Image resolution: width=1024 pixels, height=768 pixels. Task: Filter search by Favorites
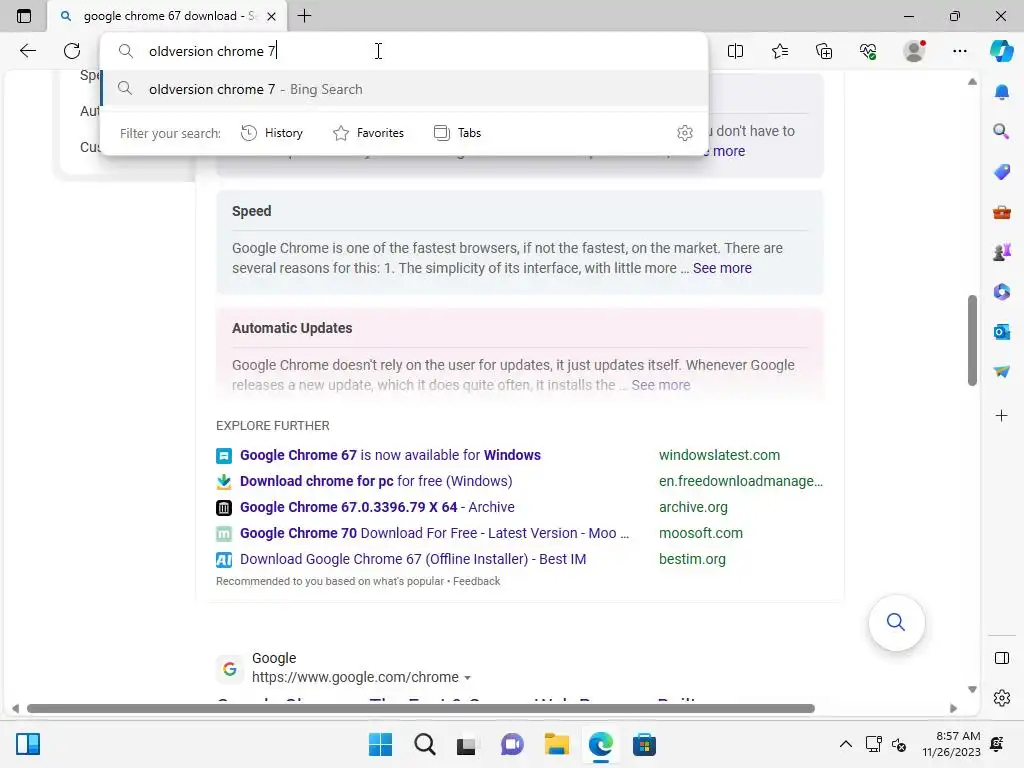[368, 133]
